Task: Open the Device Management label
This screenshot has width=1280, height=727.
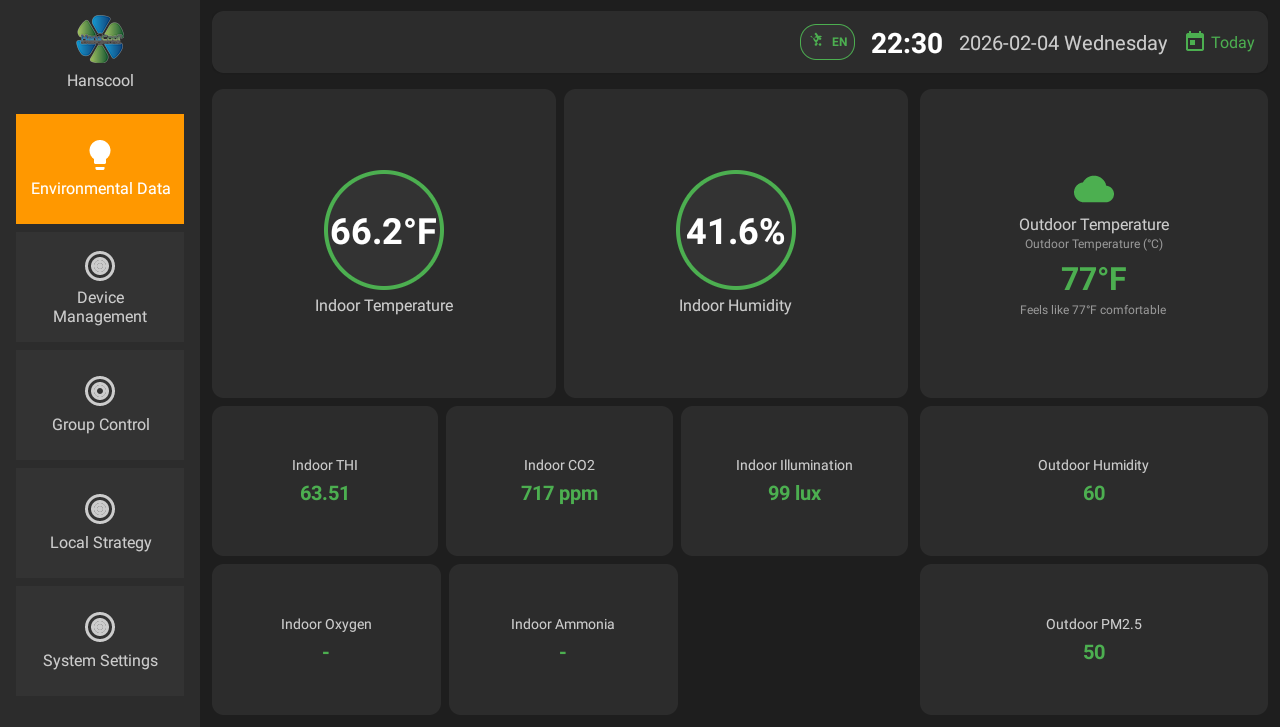Action: 100,307
